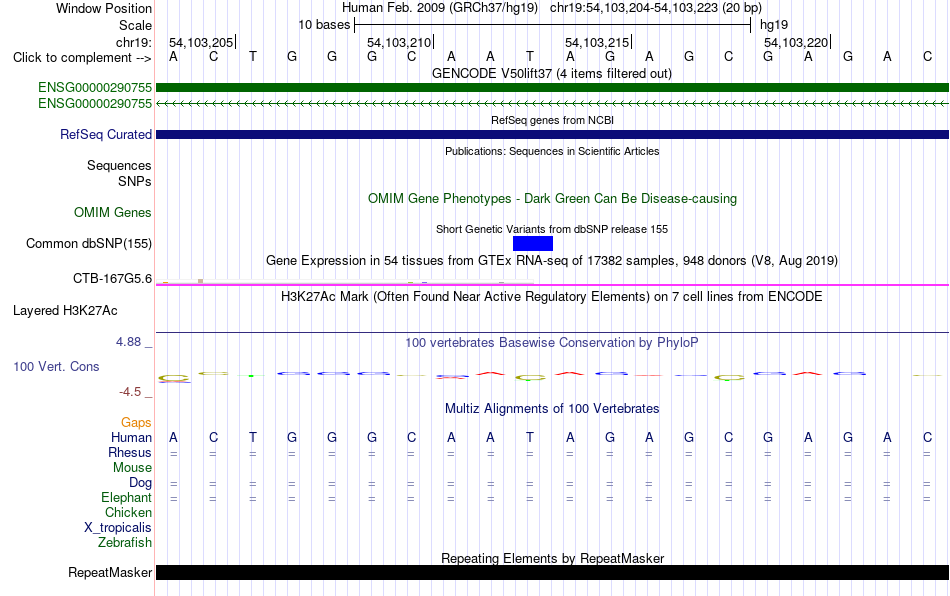The image size is (950, 596).
Task: Click the Scale label
Action: click(x=135, y=25)
